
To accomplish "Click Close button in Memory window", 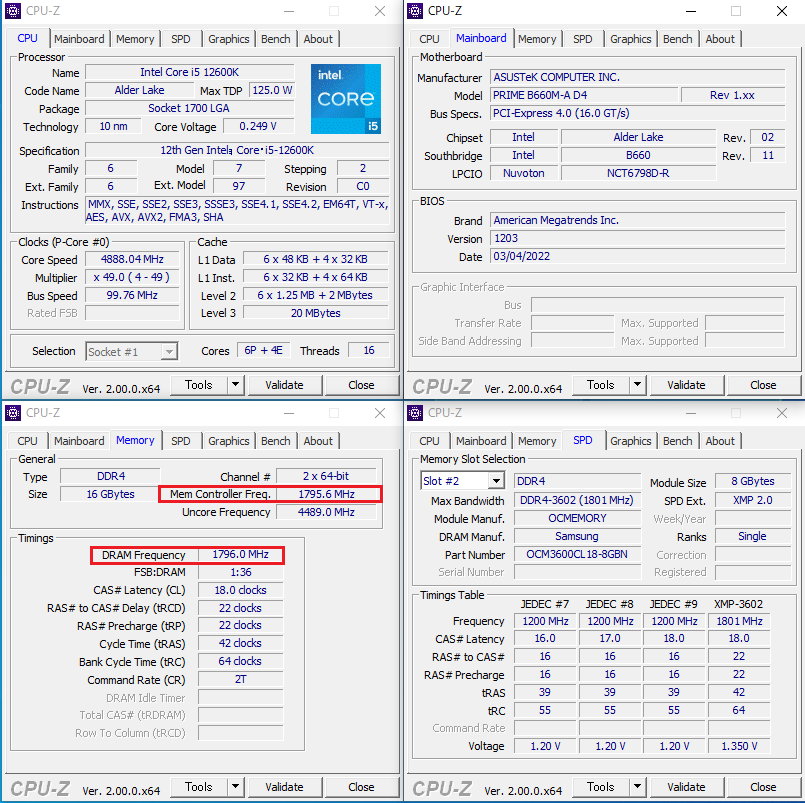I will (x=361, y=787).
